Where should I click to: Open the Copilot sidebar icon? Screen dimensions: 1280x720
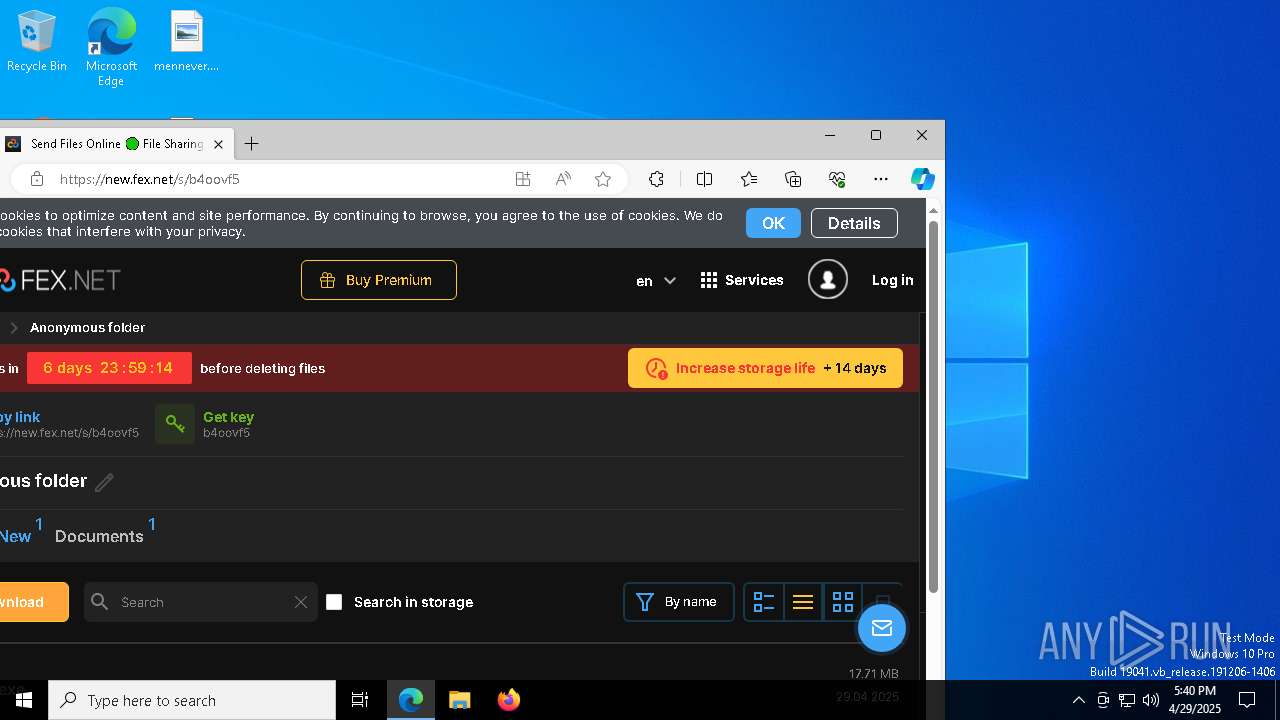point(922,179)
